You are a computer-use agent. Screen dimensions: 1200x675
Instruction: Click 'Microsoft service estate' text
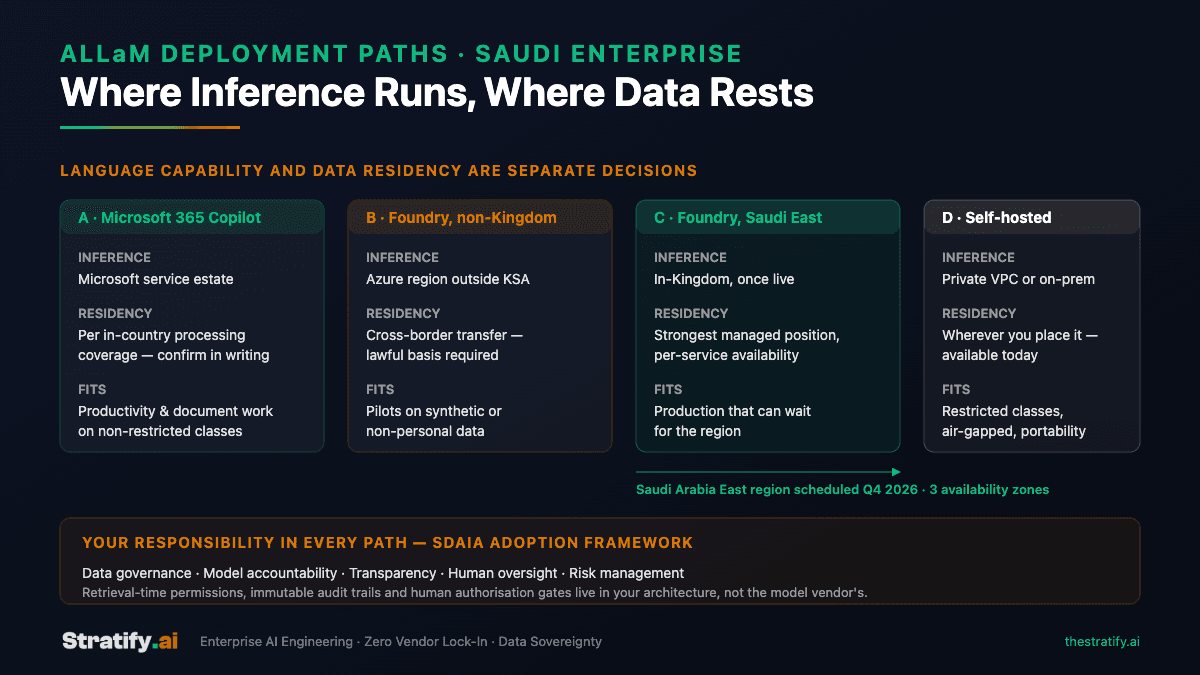tap(156, 279)
